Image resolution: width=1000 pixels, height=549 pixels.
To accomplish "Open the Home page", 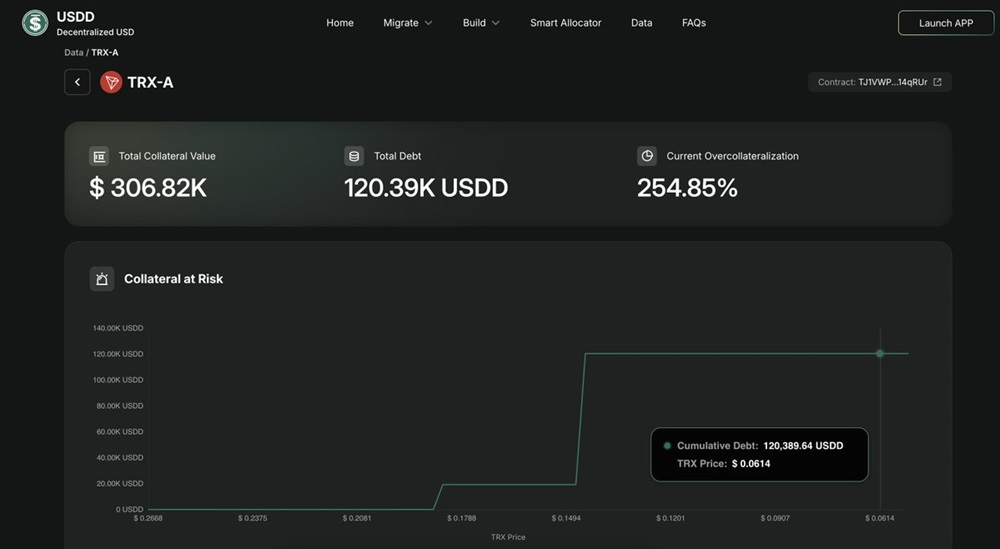I will [340, 23].
